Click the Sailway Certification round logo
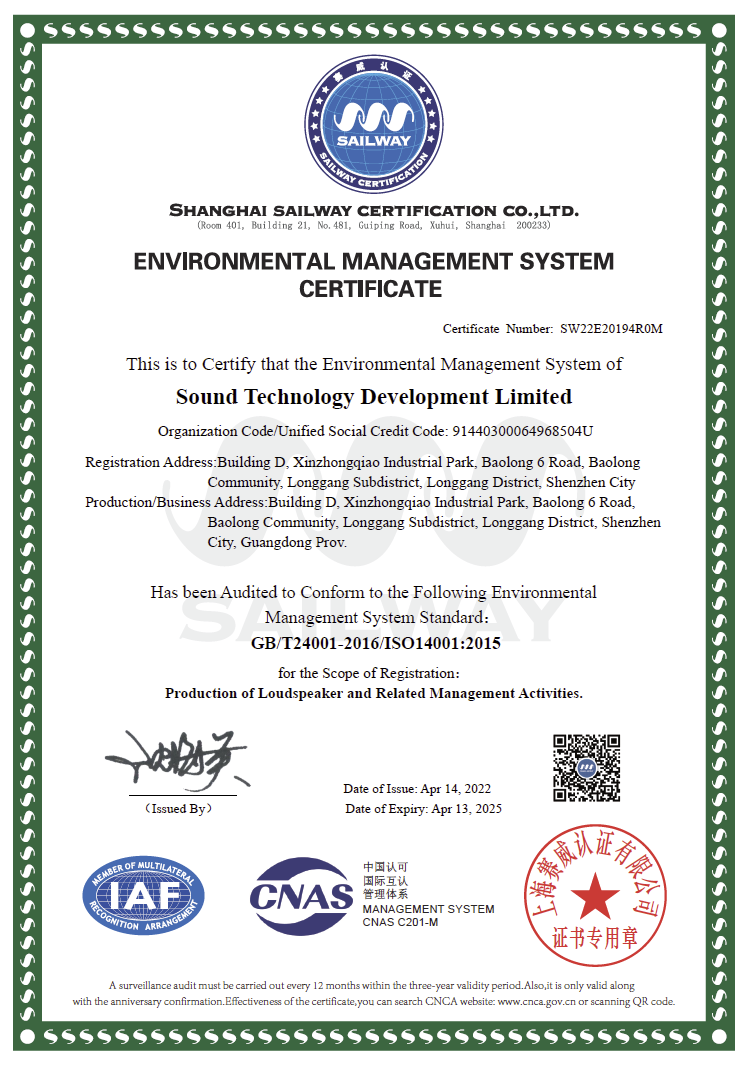Screen dimensions: 750x1066 [x=373, y=126]
